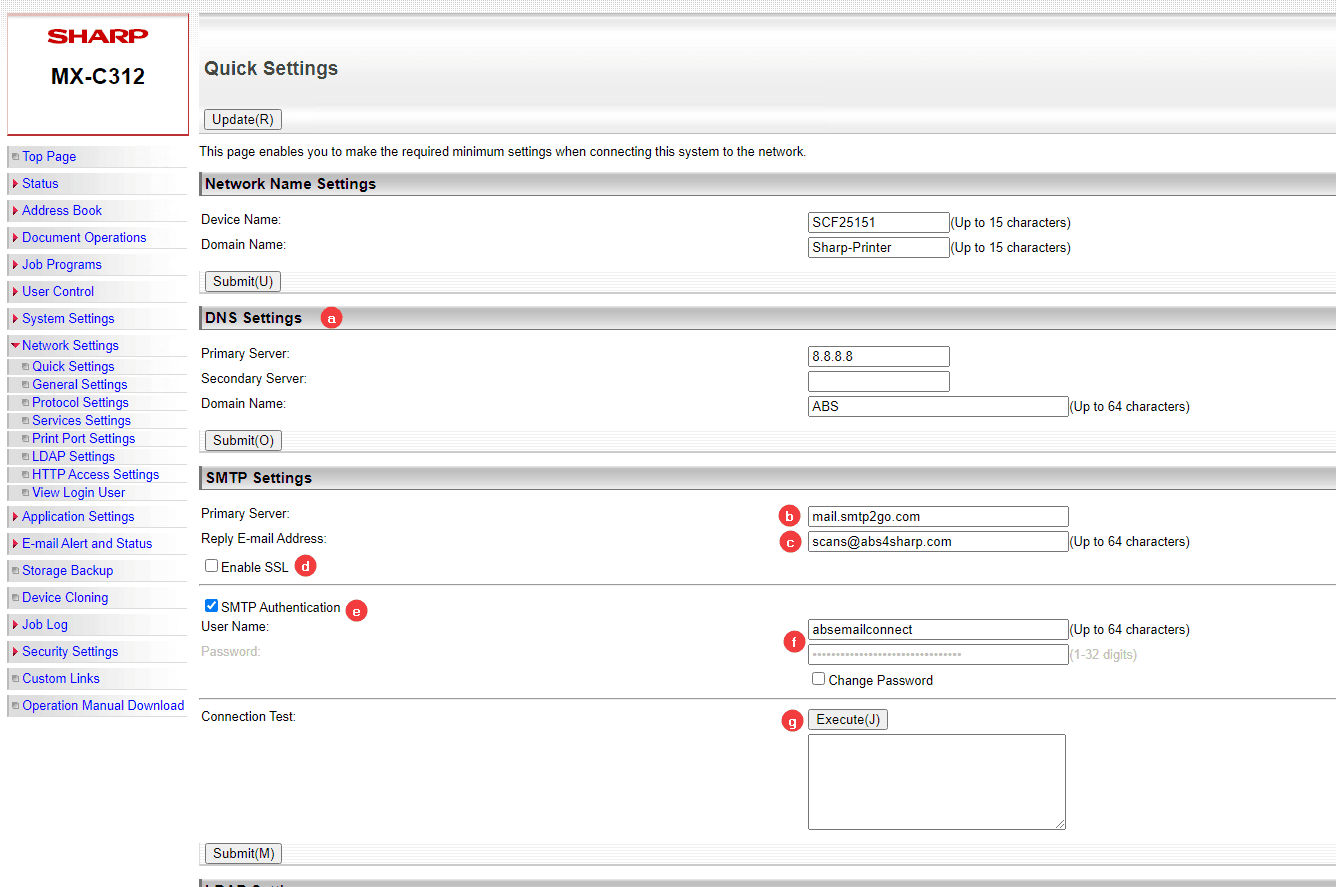
Task: Expand the System Settings section
Action: tap(68, 319)
